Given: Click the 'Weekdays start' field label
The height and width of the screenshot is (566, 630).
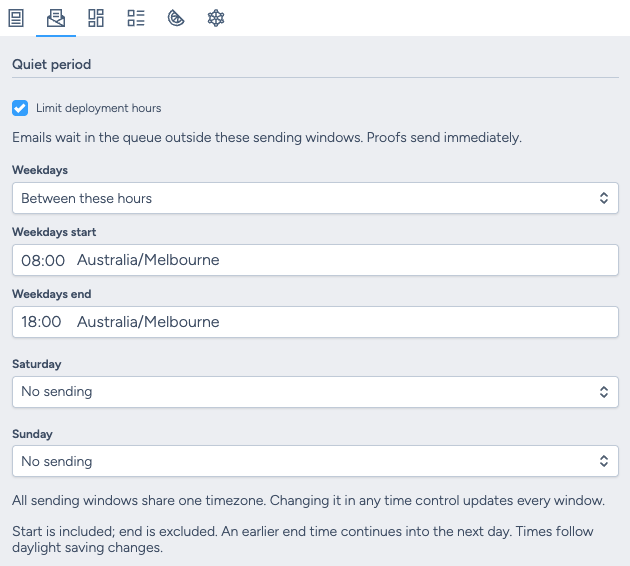Looking at the screenshot, I should click(54, 232).
